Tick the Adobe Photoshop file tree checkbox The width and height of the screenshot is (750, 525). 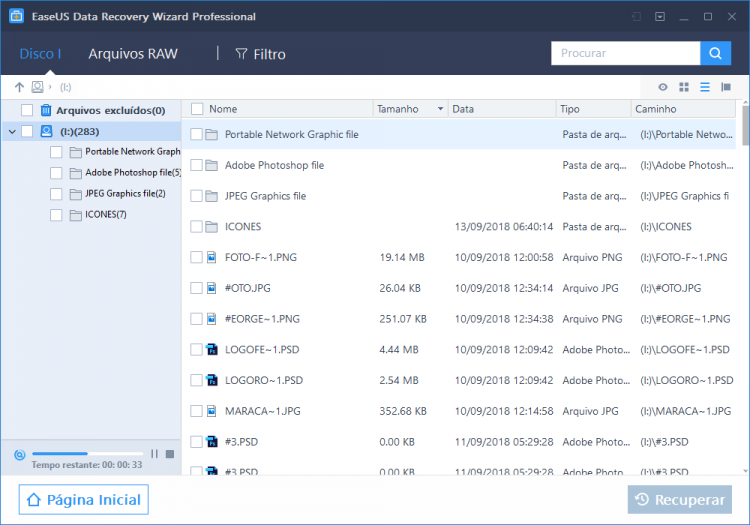point(56,173)
